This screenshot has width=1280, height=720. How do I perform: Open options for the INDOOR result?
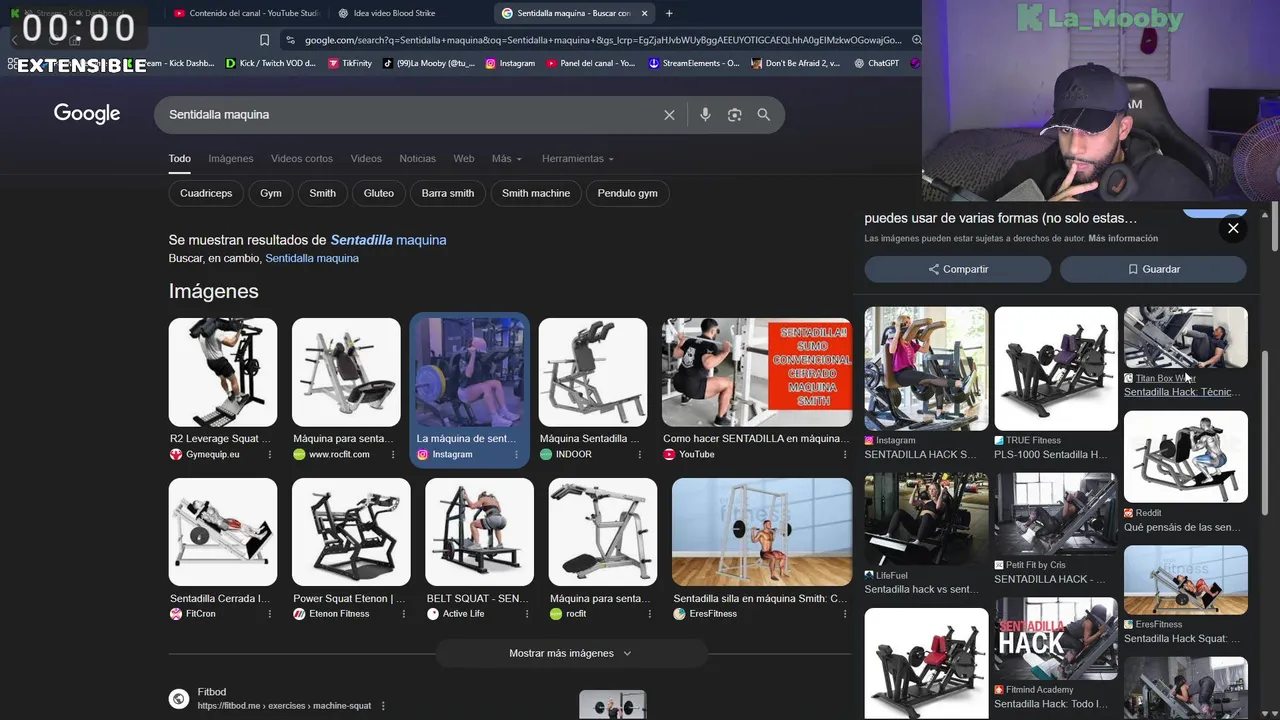coord(640,455)
